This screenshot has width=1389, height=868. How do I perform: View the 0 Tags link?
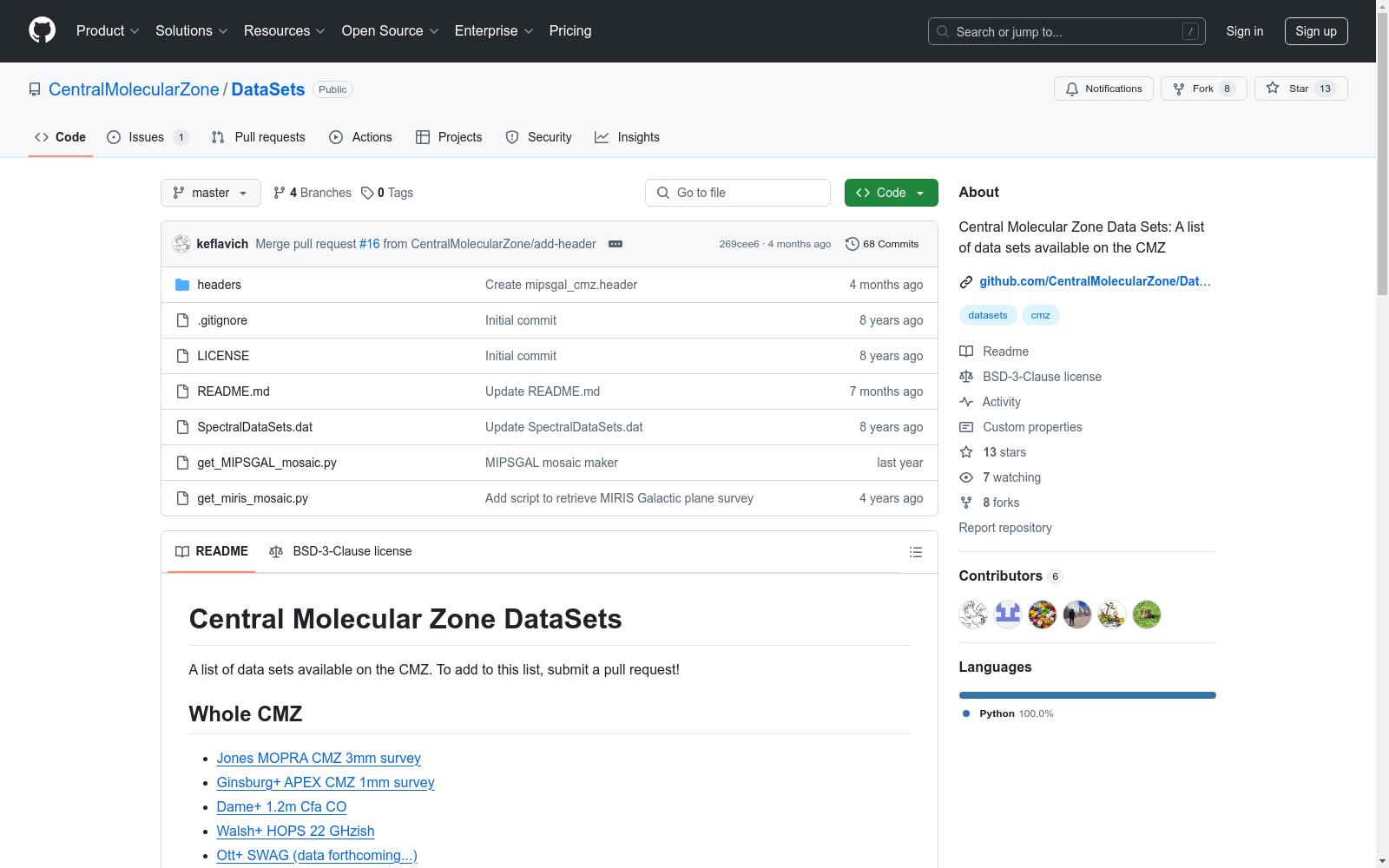click(x=387, y=193)
